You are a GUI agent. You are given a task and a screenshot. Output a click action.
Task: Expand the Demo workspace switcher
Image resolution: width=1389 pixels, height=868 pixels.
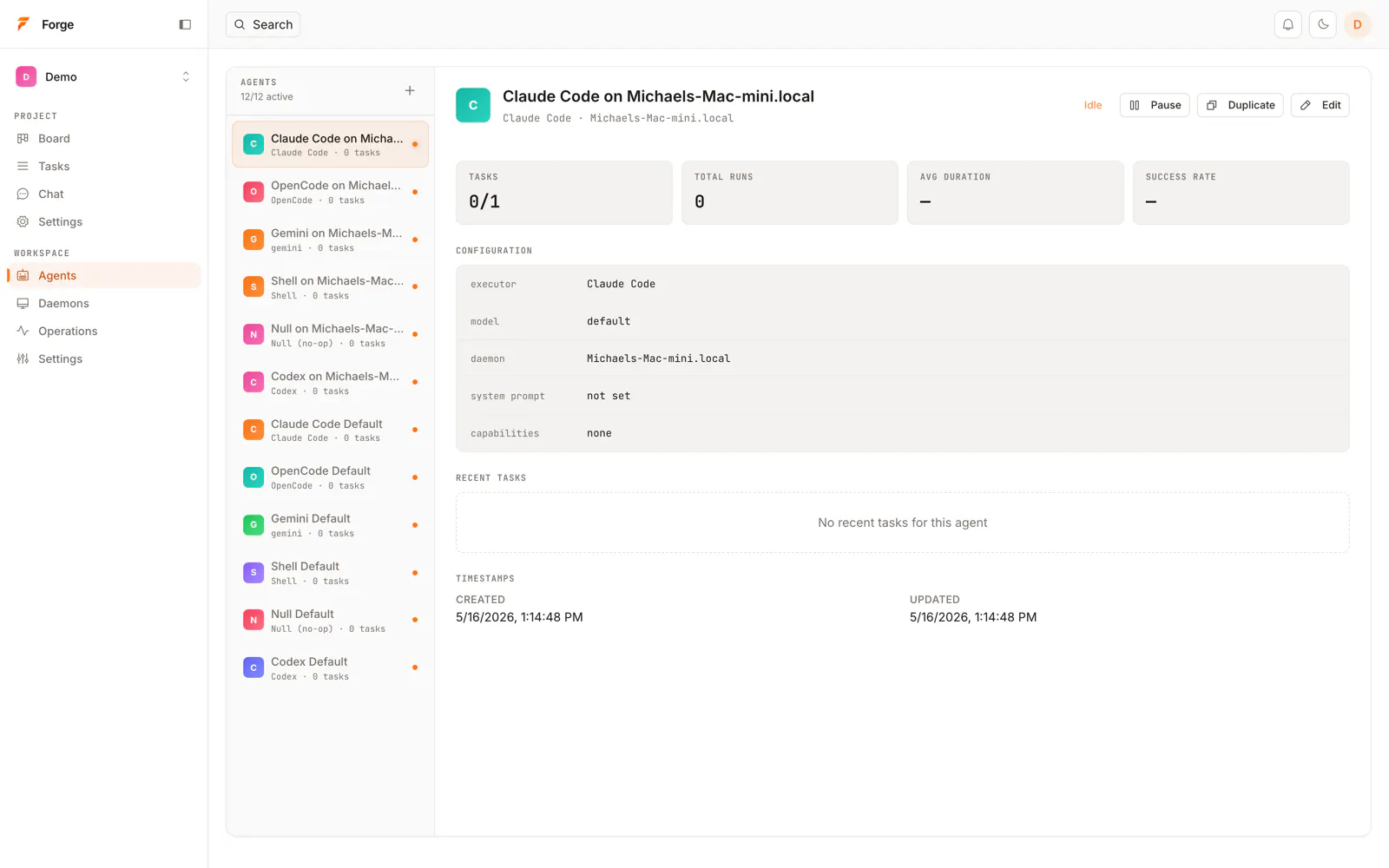pos(104,76)
